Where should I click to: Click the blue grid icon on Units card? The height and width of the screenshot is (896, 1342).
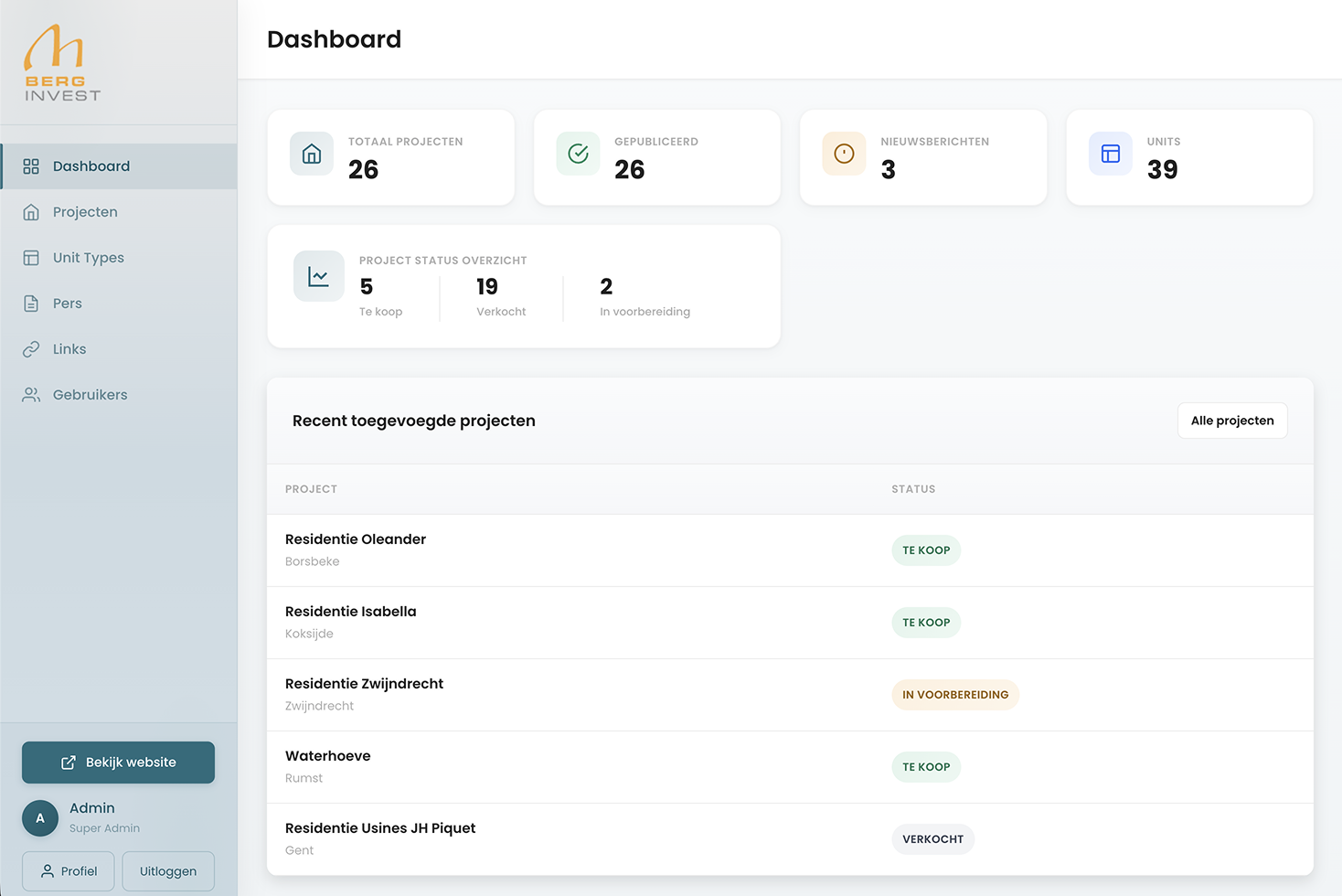pos(1110,154)
